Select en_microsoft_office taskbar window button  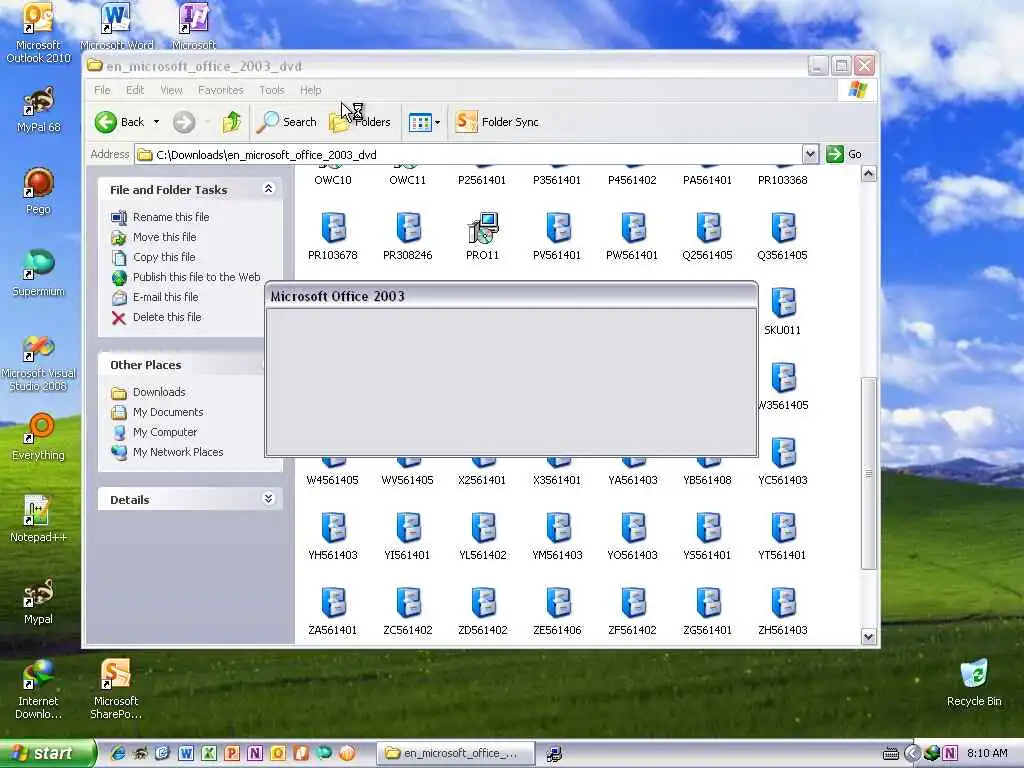(456, 754)
